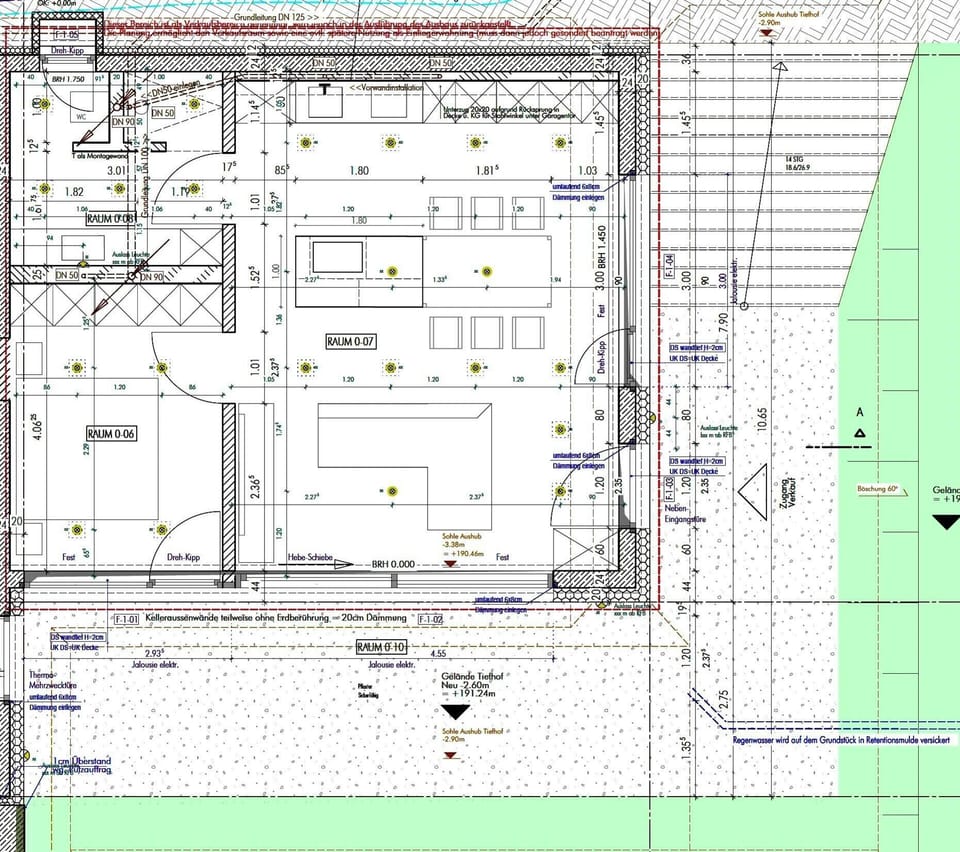Click the sink rectangle on the kitchen island

click(338, 257)
